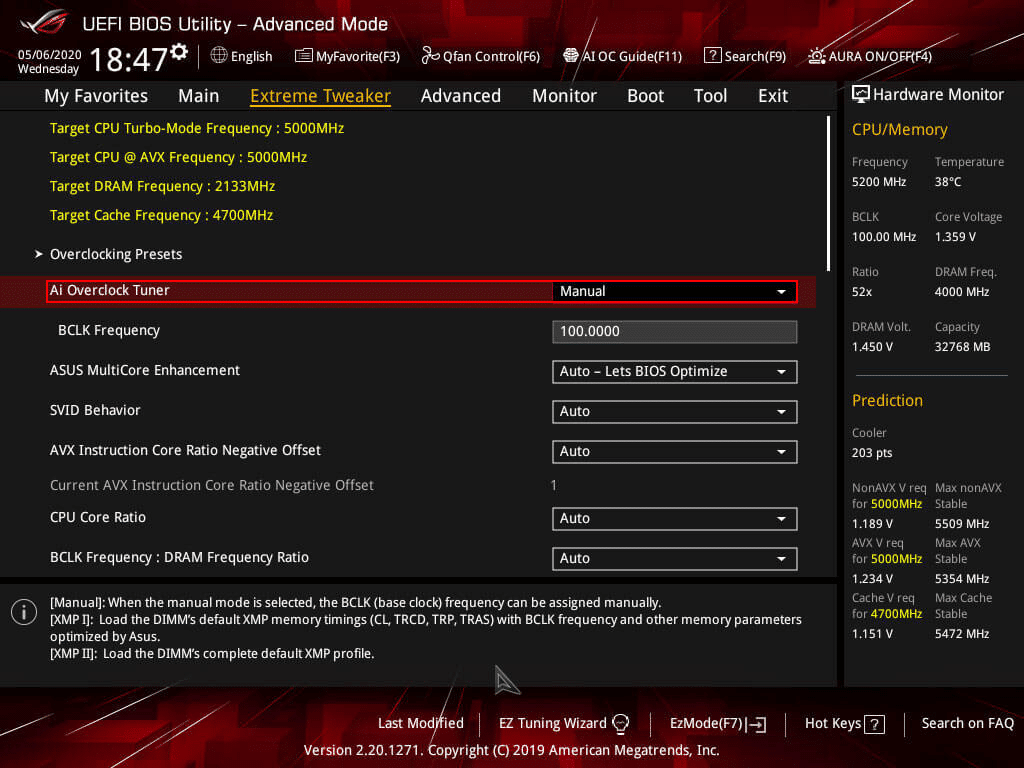Click the CPU/Memory heading
The image size is (1024, 768).
coord(899,129)
